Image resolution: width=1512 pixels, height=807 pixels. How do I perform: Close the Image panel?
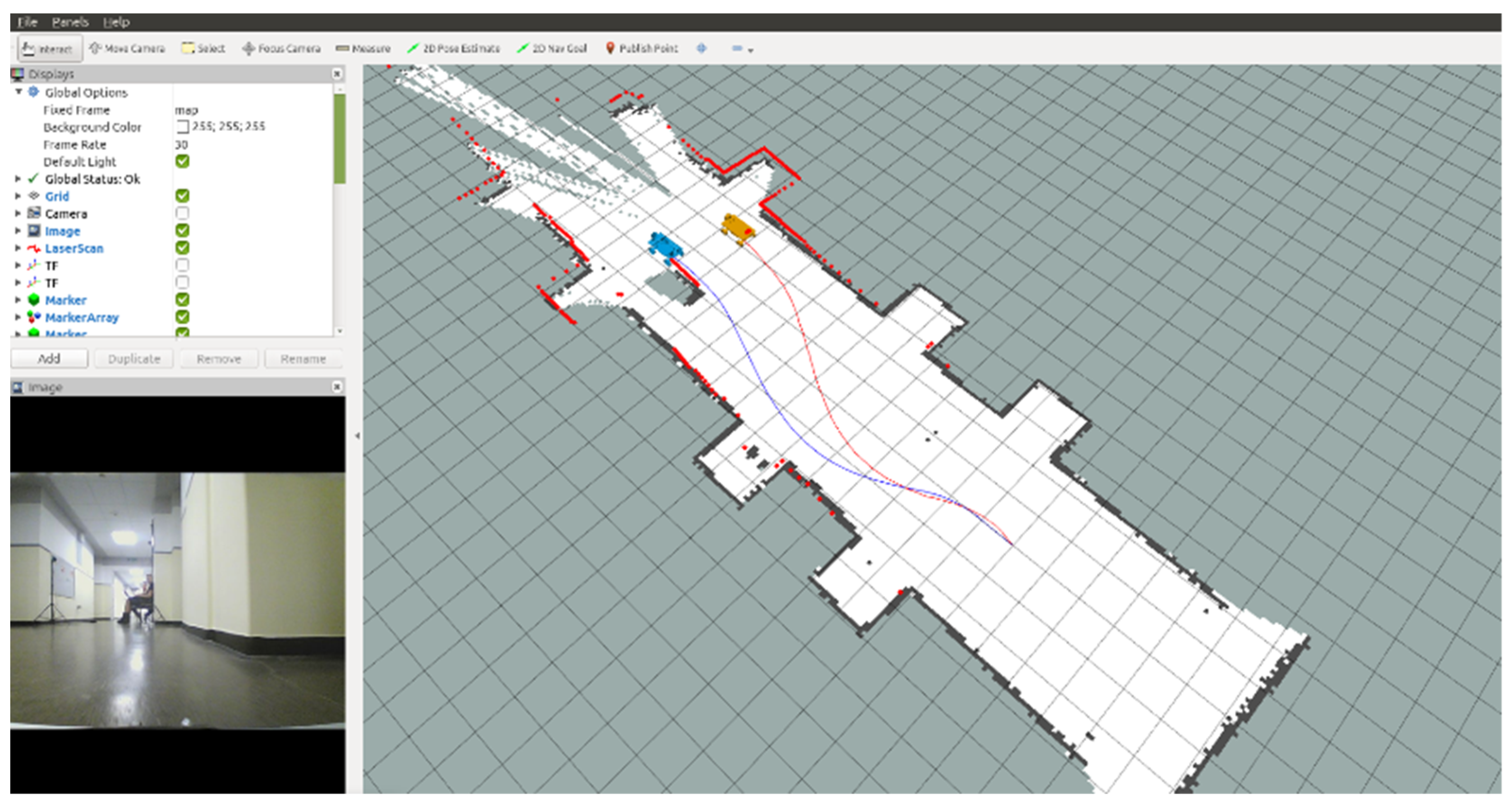pos(337,387)
